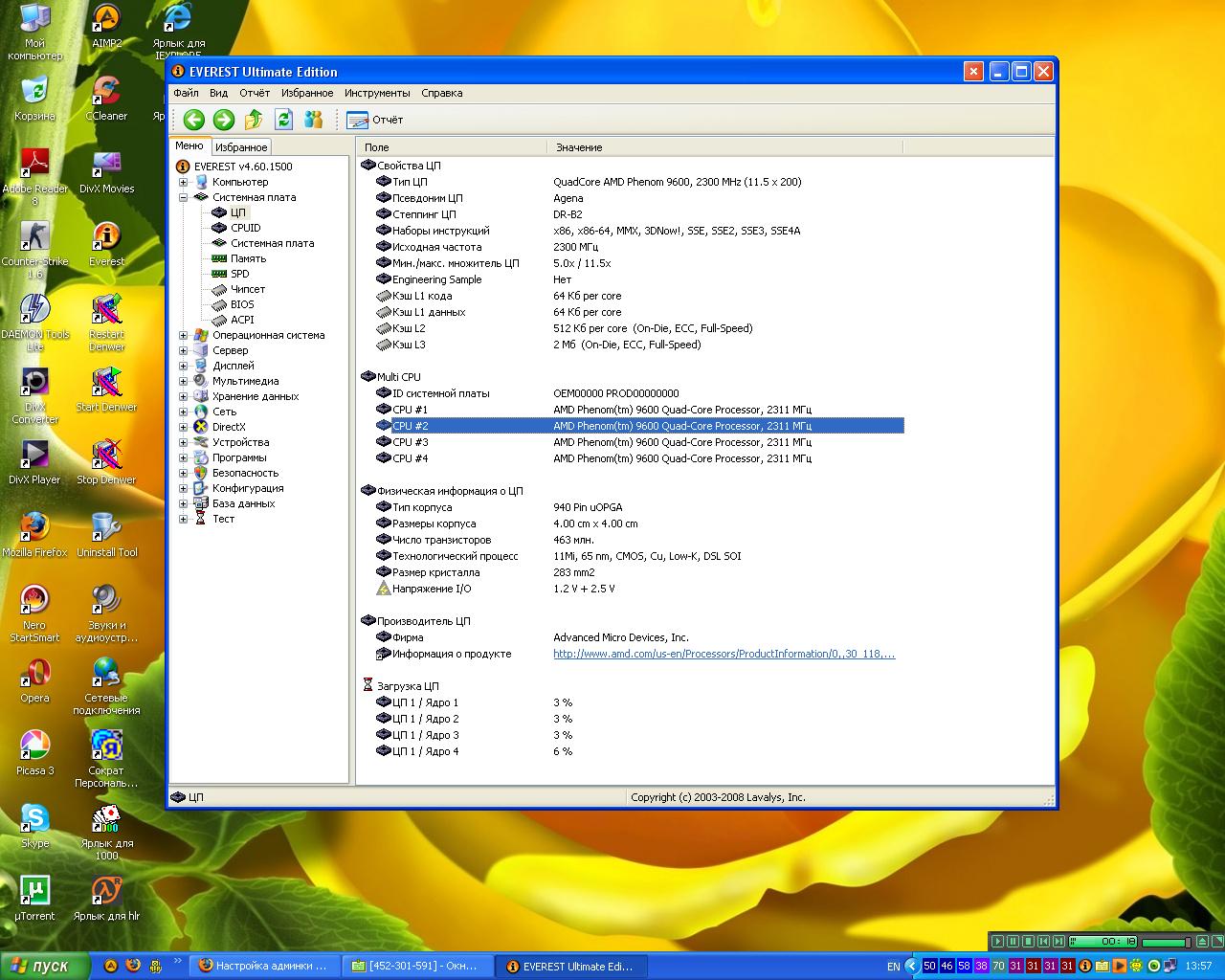Select BIOS in the tree
Image resolution: width=1225 pixels, height=980 pixels.
[242, 304]
